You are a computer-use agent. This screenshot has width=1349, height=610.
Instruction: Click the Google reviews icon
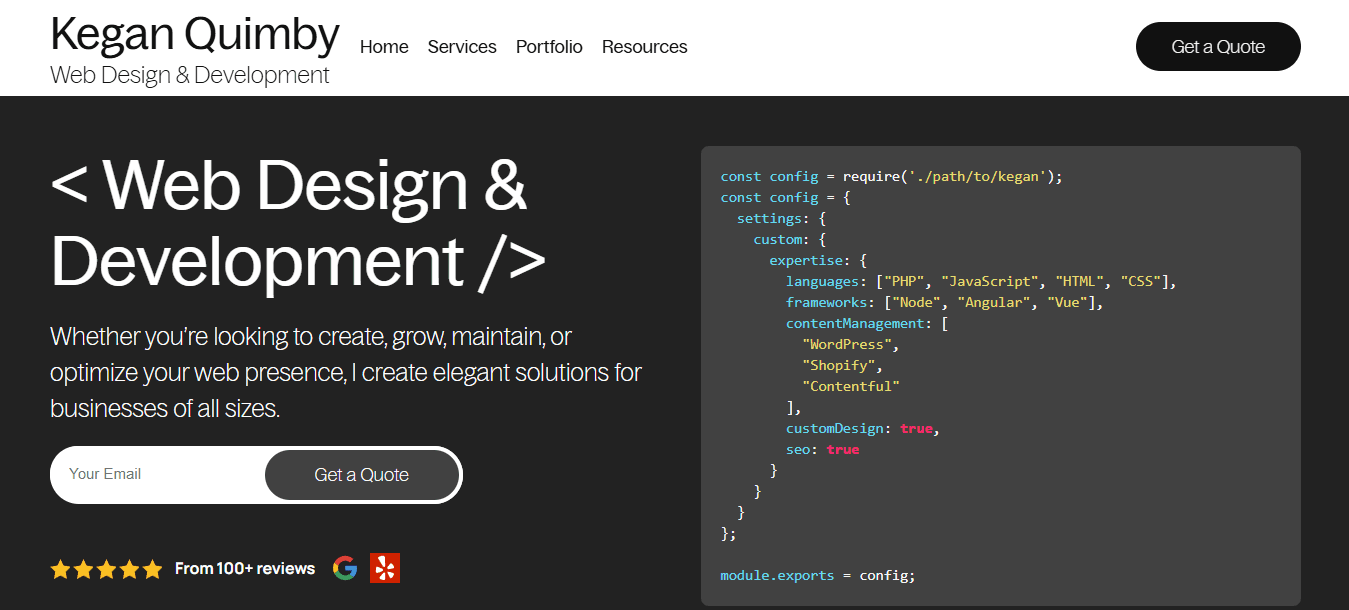point(344,567)
